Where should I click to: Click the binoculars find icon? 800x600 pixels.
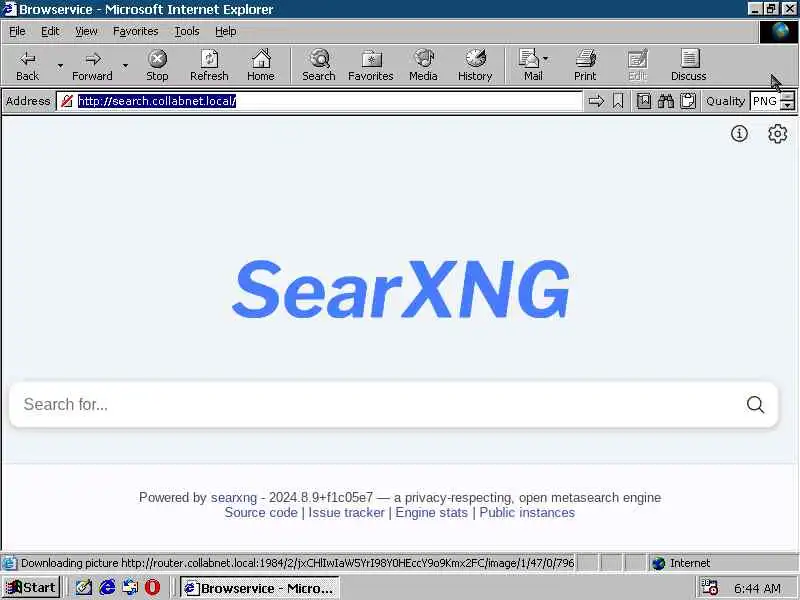[666, 101]
